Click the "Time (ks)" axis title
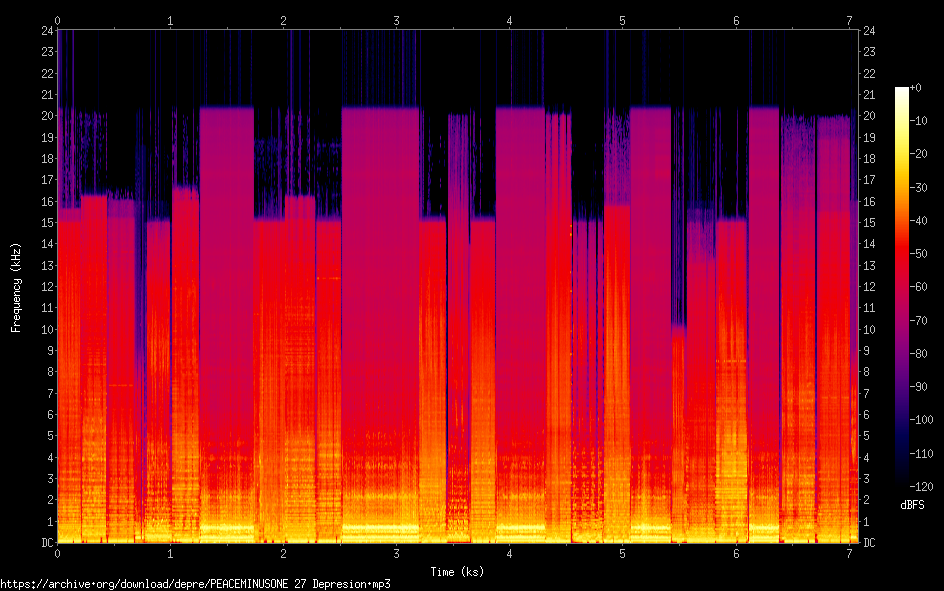This screenshot has height=591, width=944. click(457, 571)
